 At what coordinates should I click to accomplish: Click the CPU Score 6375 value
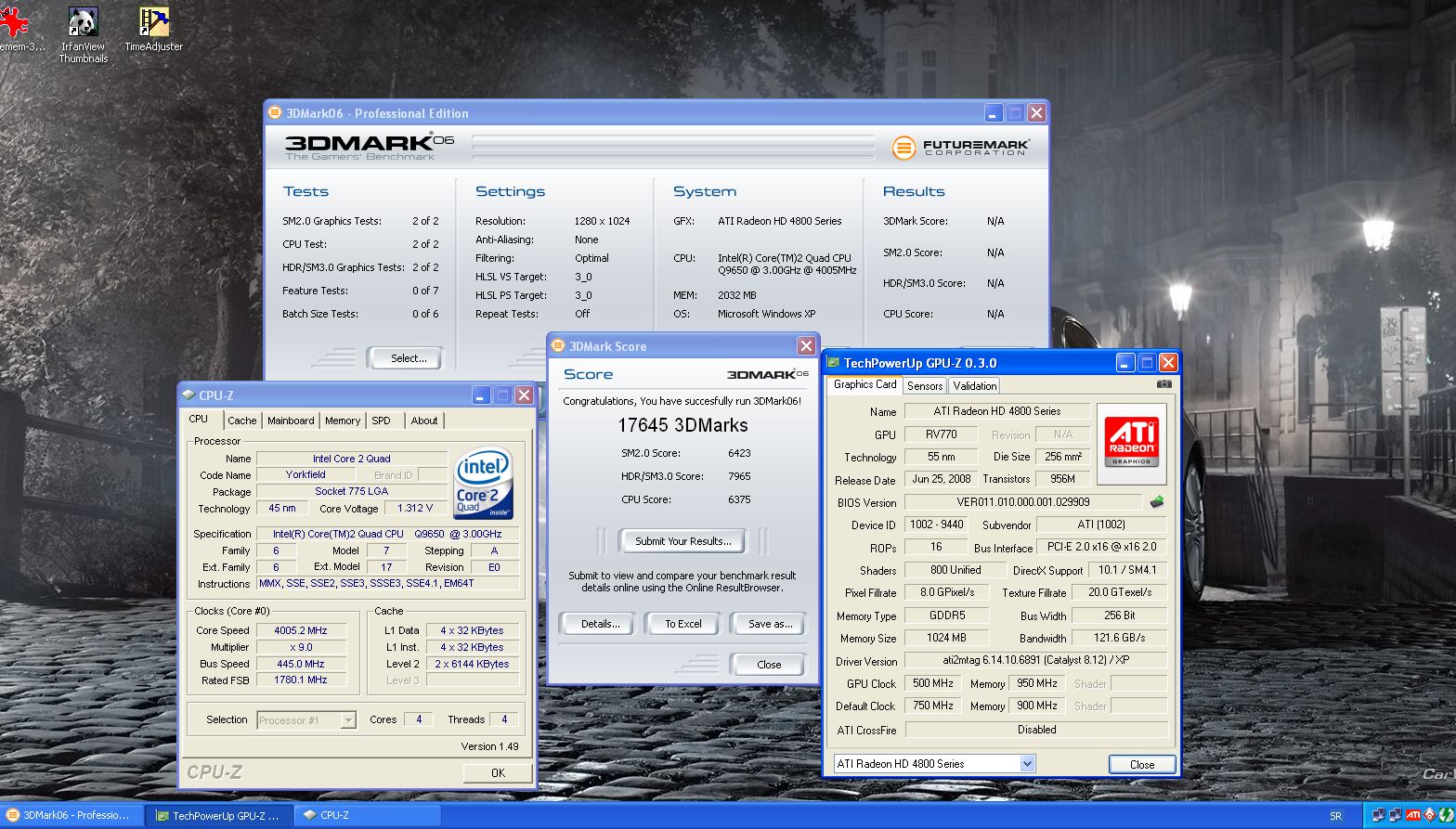click(739, 499)
